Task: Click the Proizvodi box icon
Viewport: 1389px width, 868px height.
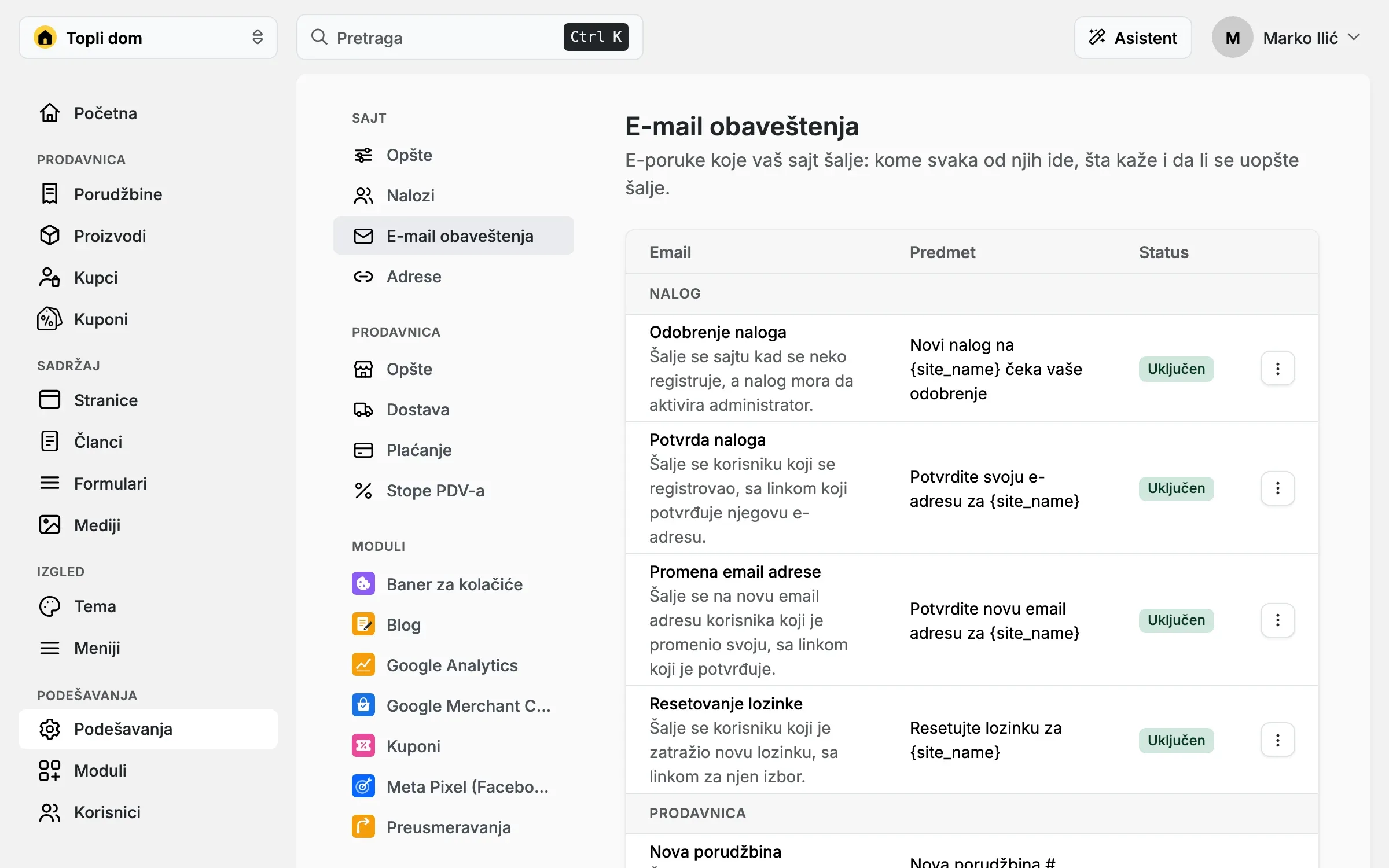Action: tap(50, 236)
